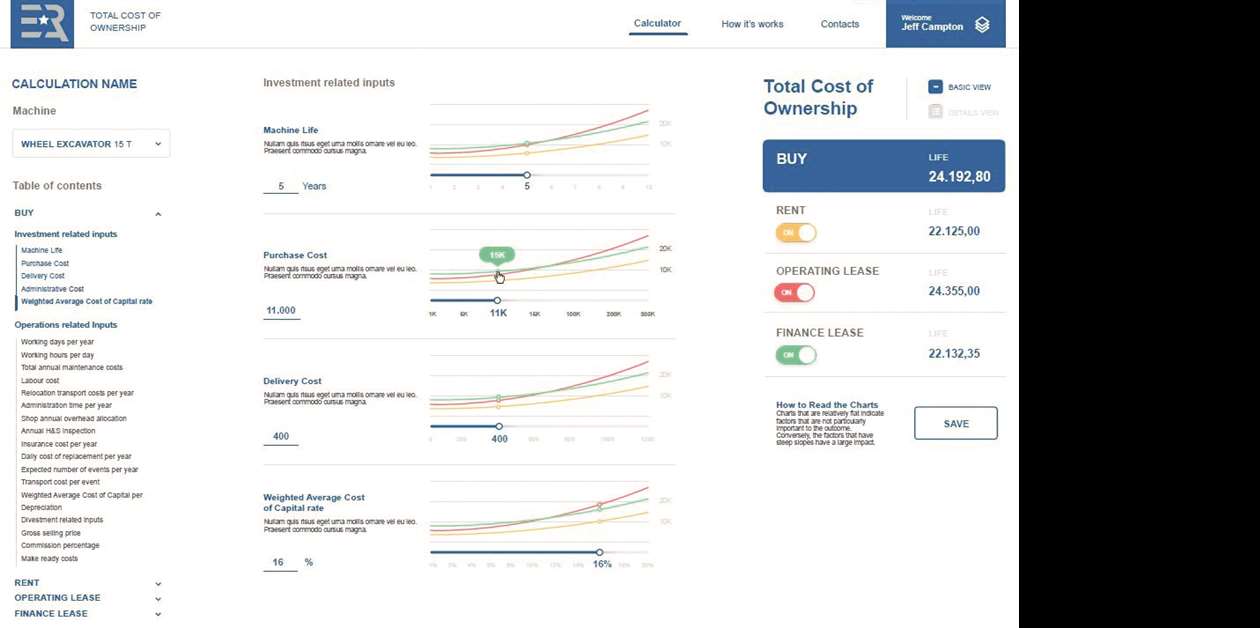Viewport: 1260px width, 628px height.
Task: Toggle the Rent switch
Action: [796, 232]
